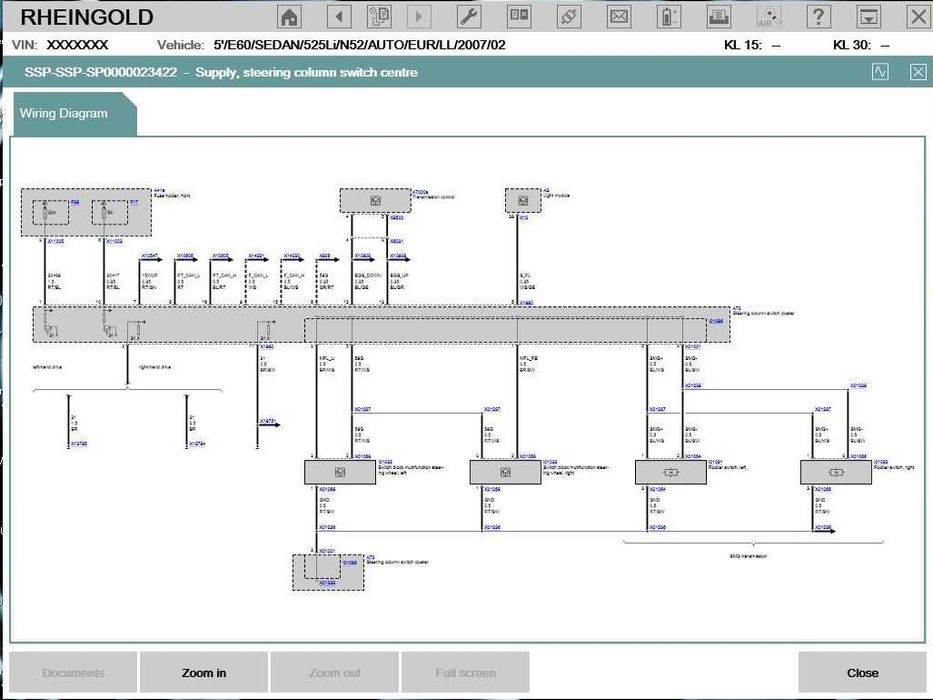
Task: Close the Supply steering column diagram panel
Action: [x=918, y=72]
